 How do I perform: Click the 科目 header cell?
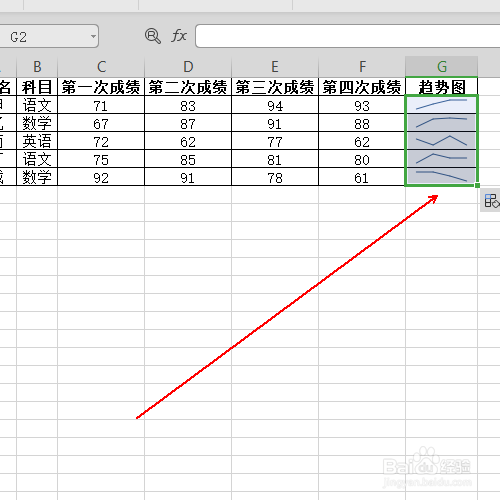point(37,87)
